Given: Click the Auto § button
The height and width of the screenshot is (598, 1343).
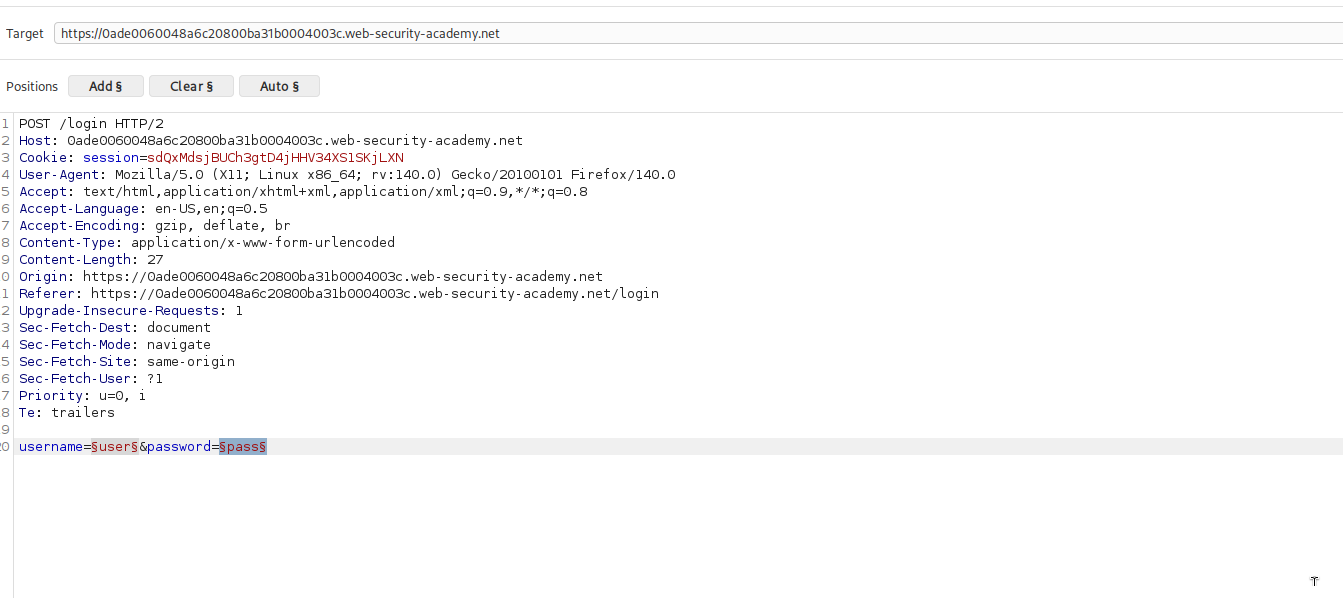Looking at the screenshot, I should 279,86.
